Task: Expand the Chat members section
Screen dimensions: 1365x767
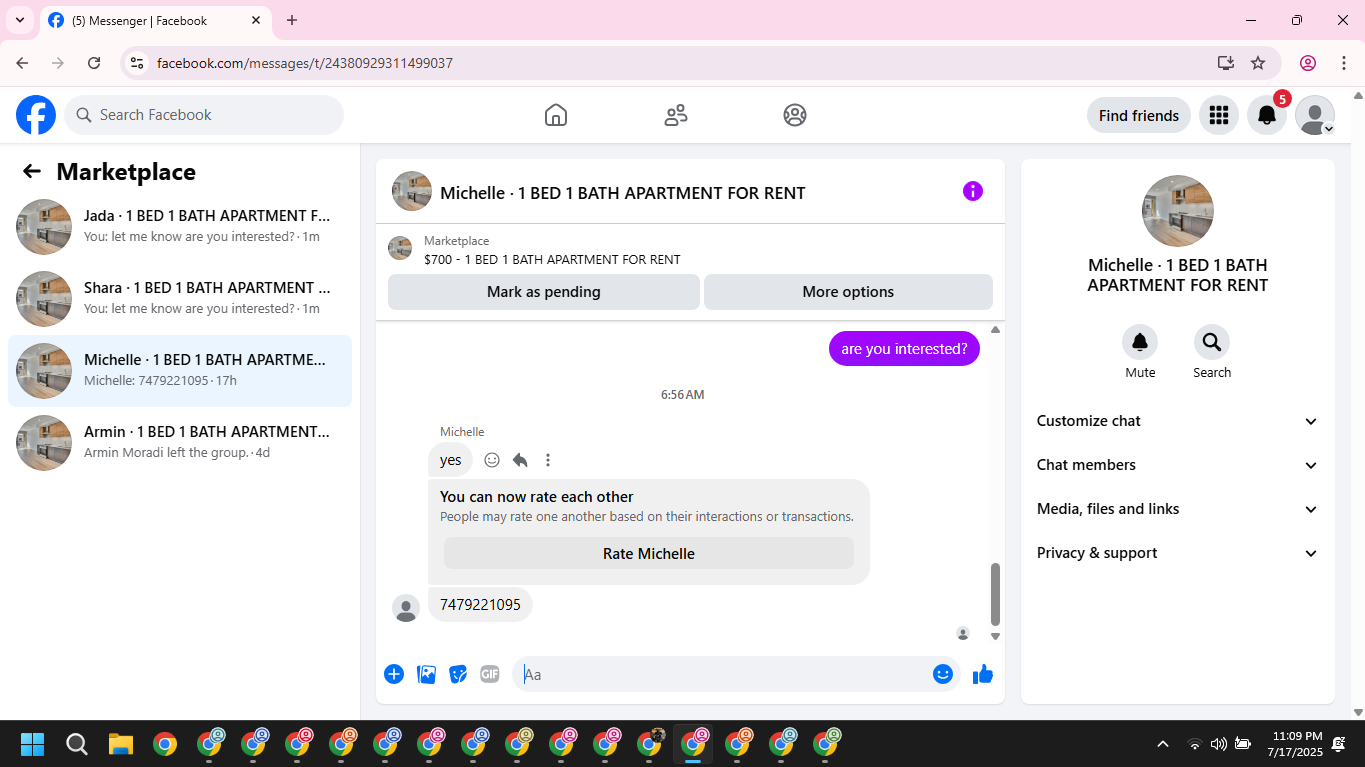Action: tap(1178, 465)
